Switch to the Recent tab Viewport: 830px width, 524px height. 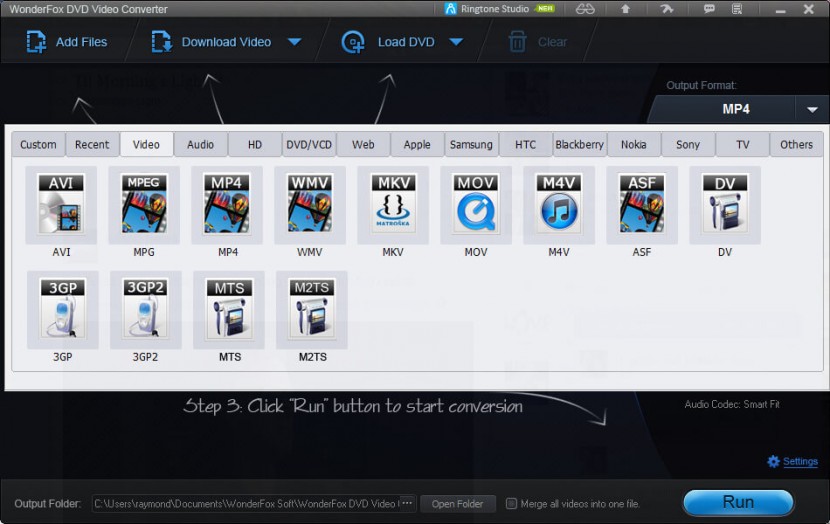pyautogui.click(x=92, y=144)
